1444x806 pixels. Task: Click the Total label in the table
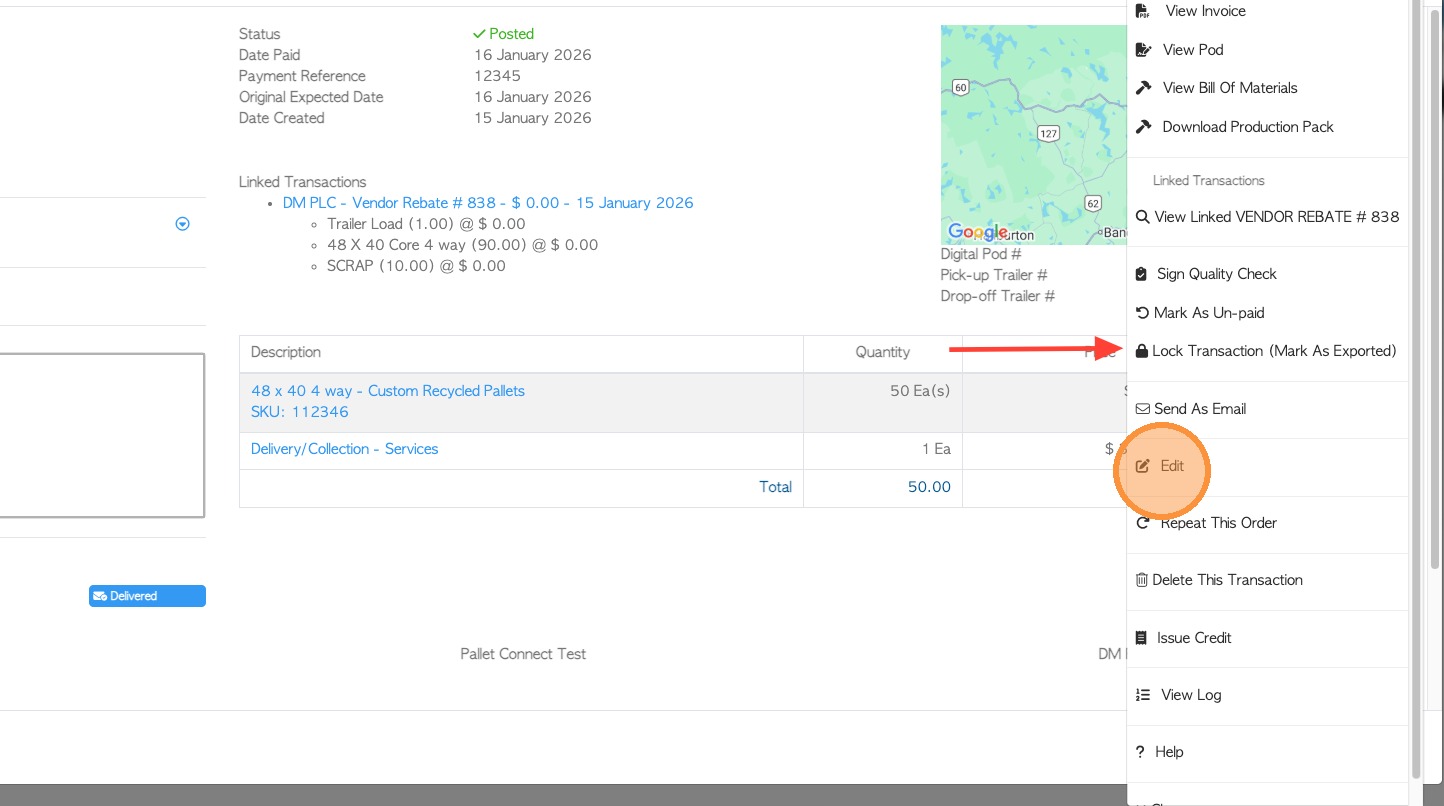point(776,487)
